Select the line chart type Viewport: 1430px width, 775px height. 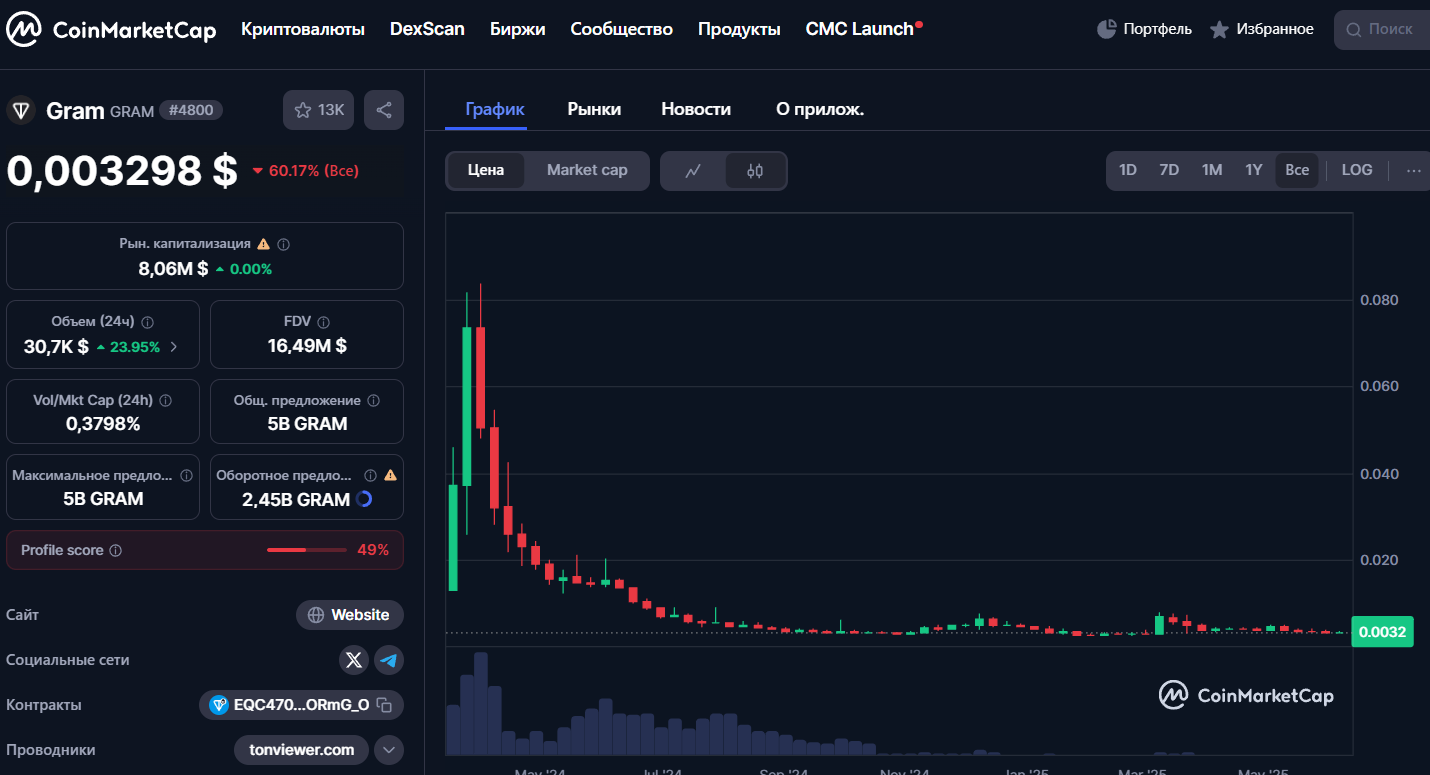click(x=693, y=171)
